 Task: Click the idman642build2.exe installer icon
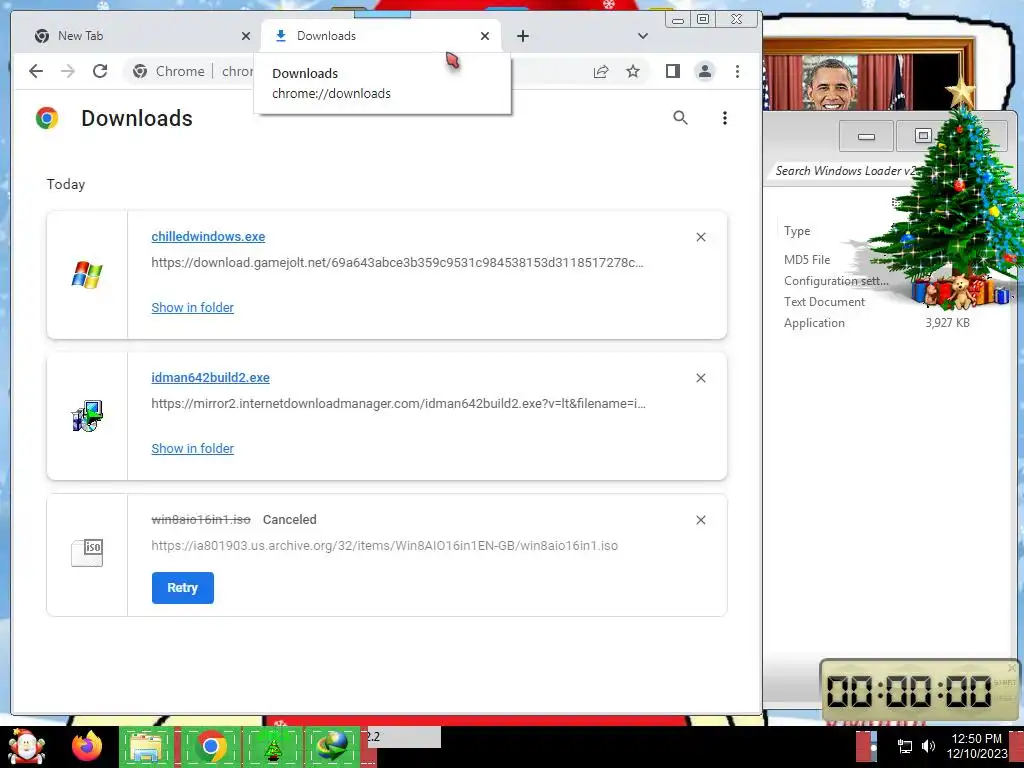tap(87, 416)
